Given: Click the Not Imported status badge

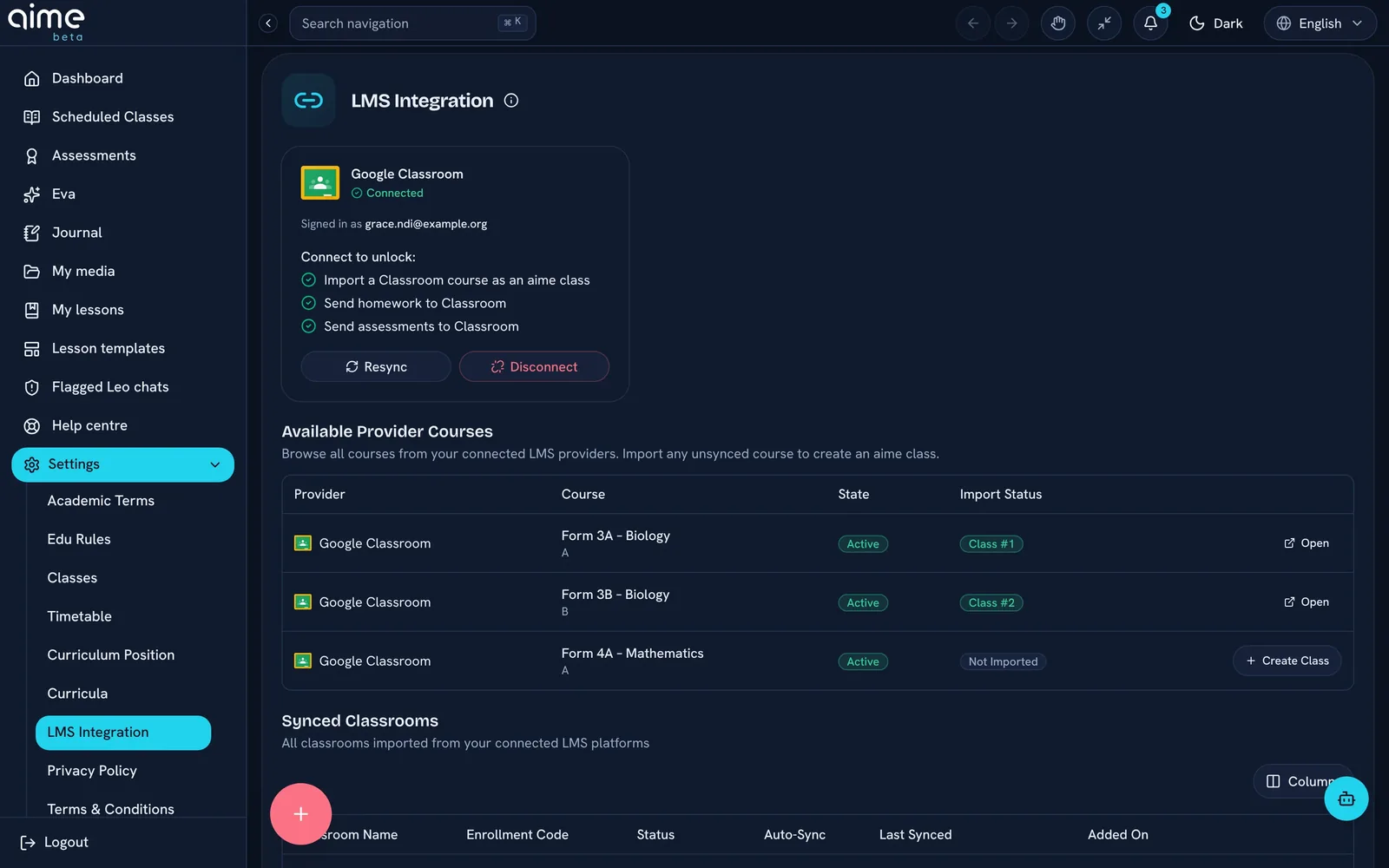Looking at the screenshot, I should tap(1003, 662).
